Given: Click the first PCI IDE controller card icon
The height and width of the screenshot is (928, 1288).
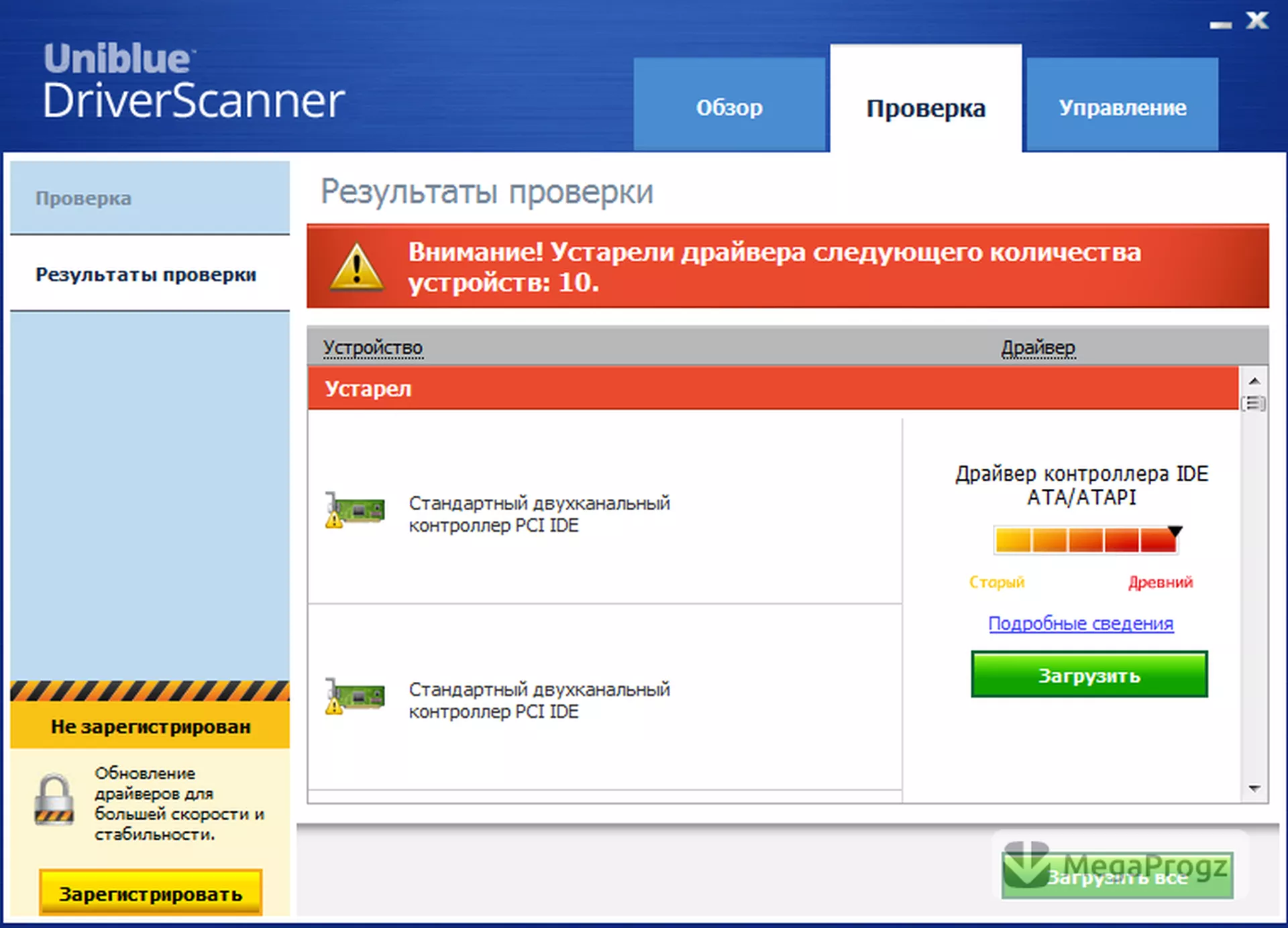Looking at the screenshot, I should coord(355,510).
